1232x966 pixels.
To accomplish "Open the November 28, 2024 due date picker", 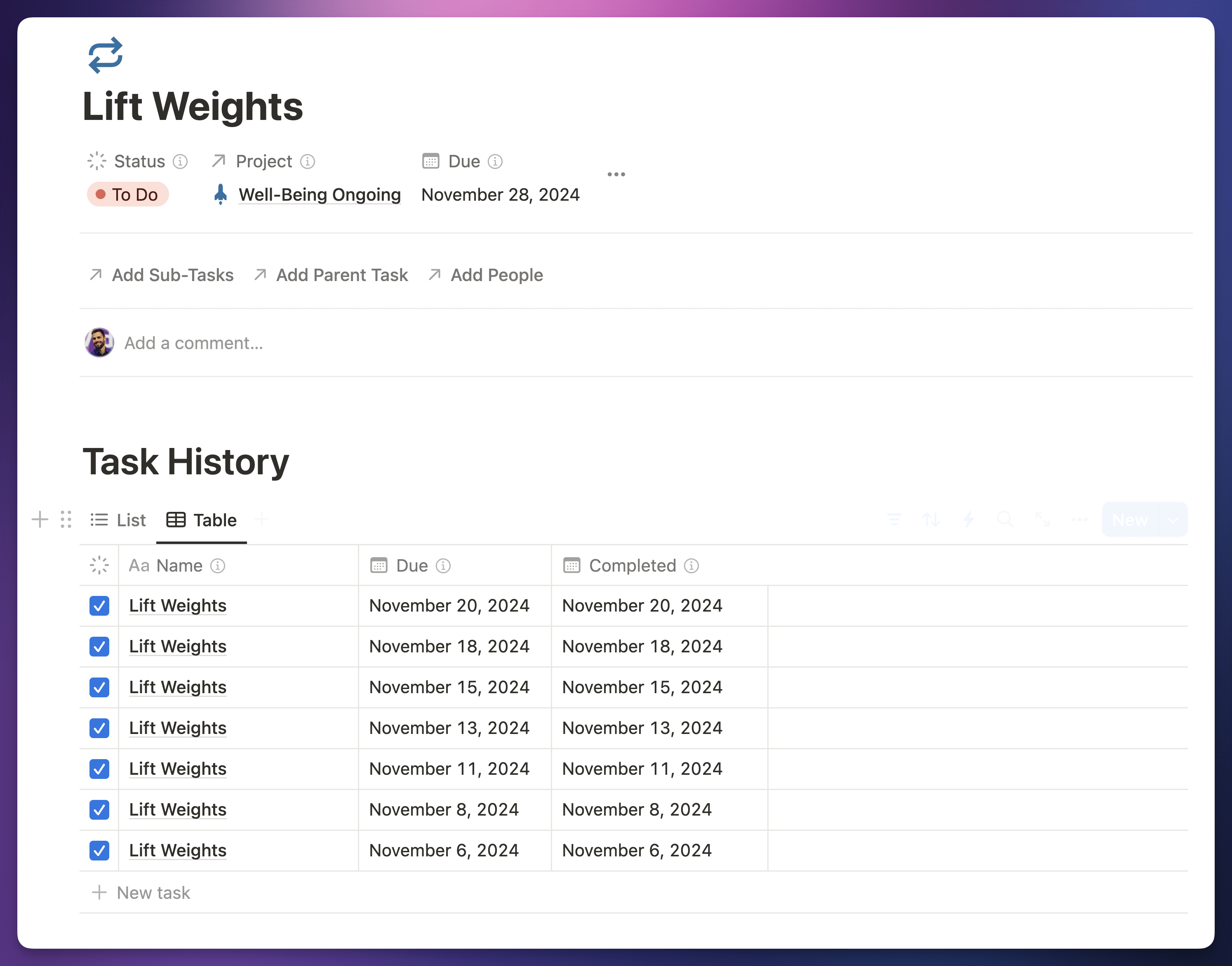I will 500,195.
